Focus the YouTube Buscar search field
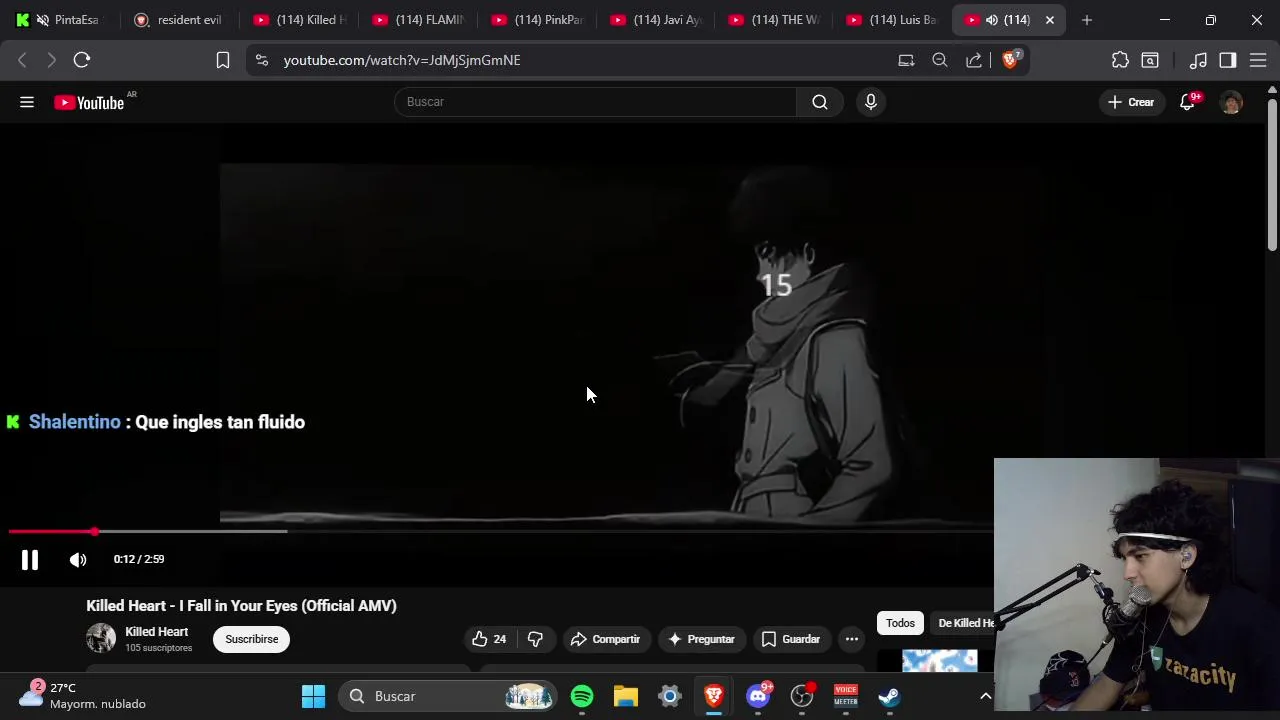The image size is (1280, 720). click(596, 102)
